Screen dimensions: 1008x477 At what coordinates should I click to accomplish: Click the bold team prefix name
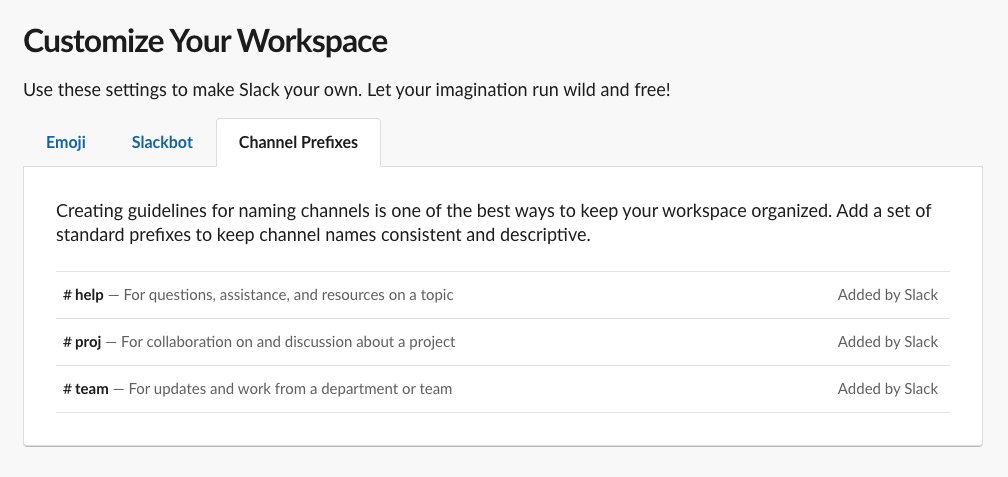[91, 389]
